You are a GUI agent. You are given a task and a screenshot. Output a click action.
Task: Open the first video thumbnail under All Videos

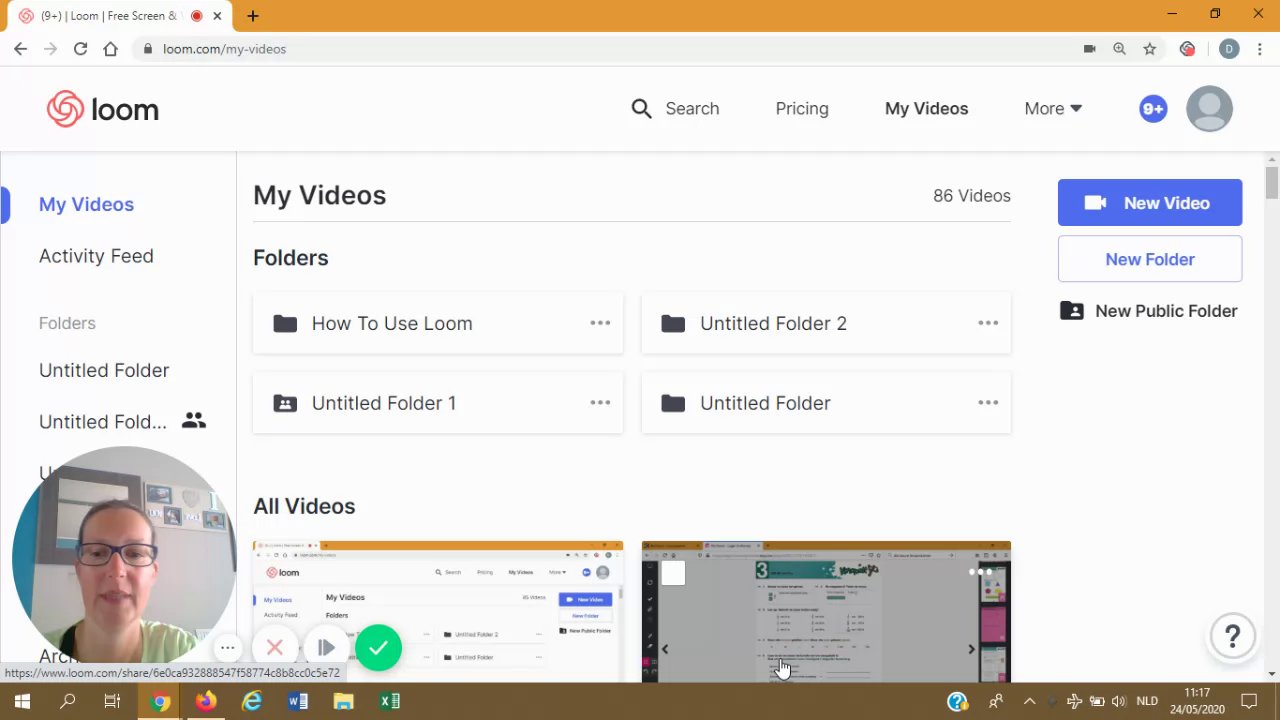pos(438,611)
